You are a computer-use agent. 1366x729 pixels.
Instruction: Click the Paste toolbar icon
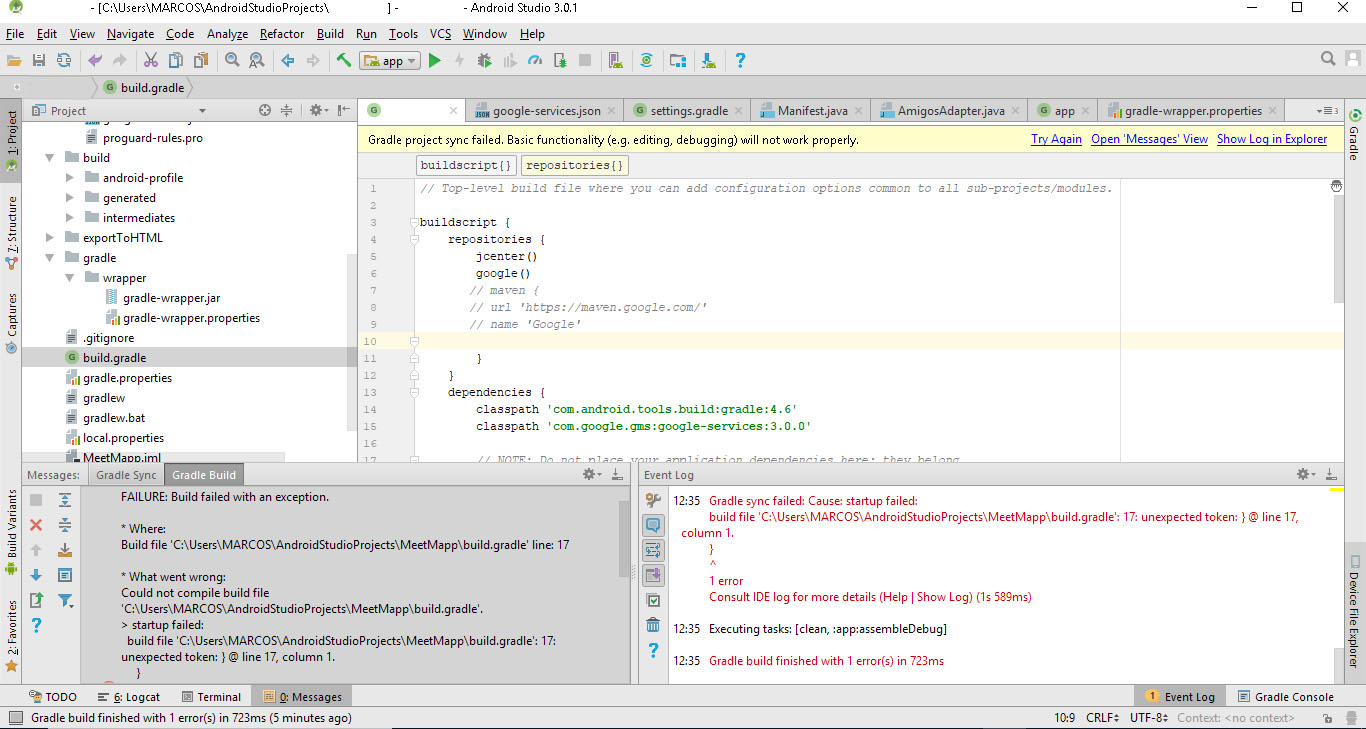click(x=200, y=61)
